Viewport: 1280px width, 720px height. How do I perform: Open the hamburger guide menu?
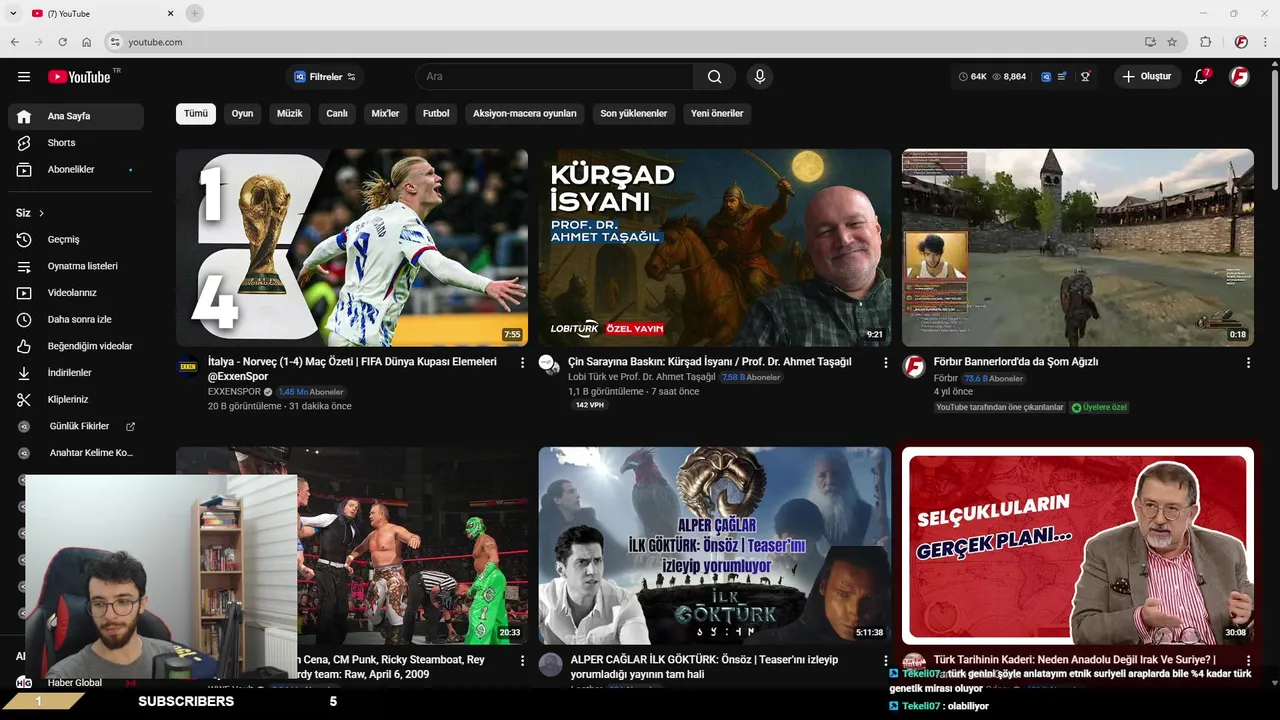(x=24, y=77)
